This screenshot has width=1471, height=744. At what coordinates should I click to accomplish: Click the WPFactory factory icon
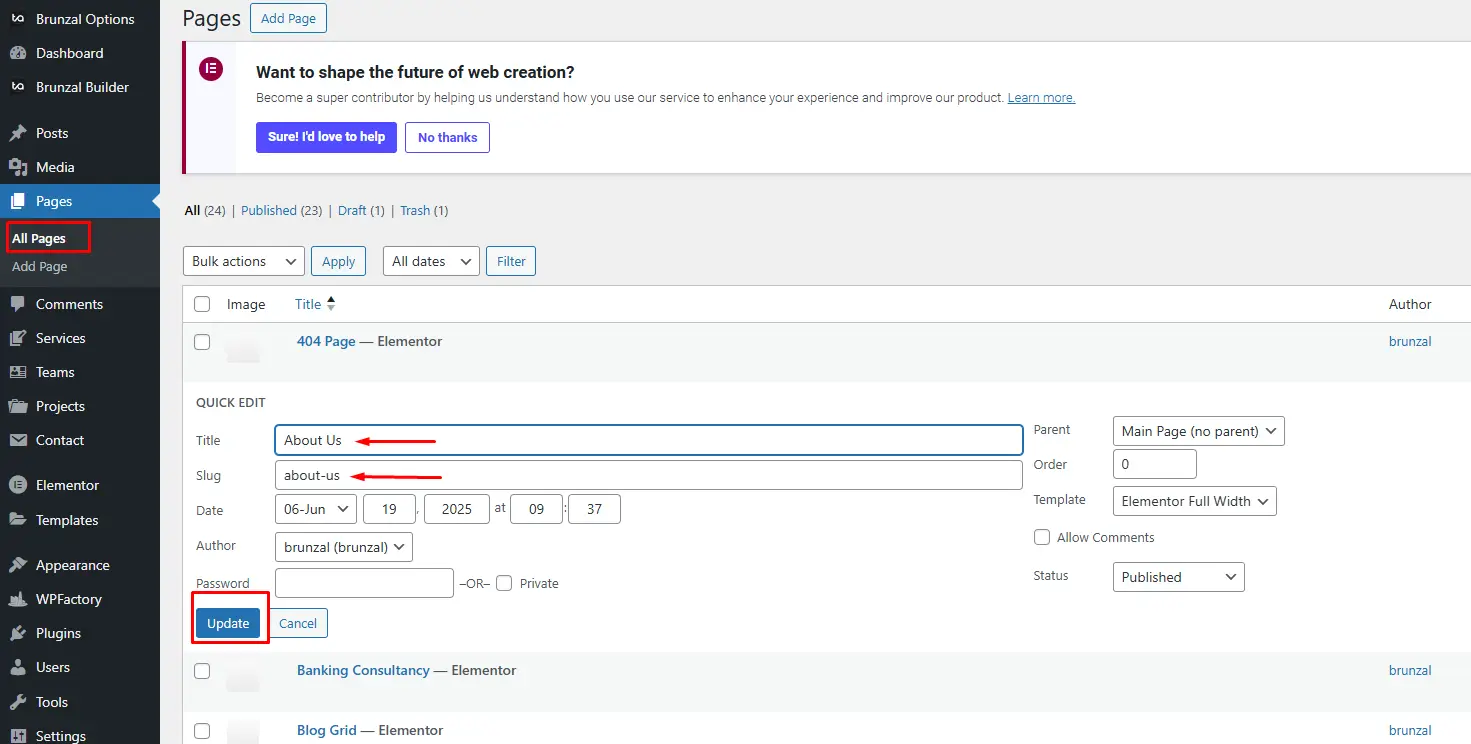click(17, 599)
